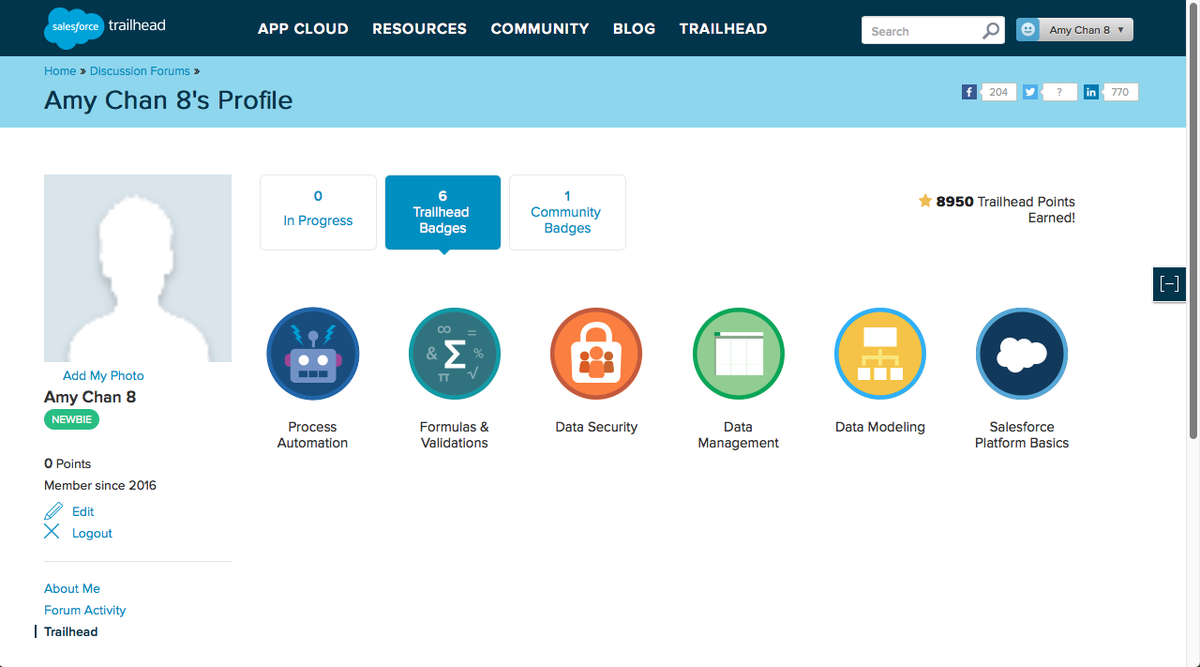Share on Twitter icon
Viewport: 1200px width, 667px height.
[x=1030, y=92]
